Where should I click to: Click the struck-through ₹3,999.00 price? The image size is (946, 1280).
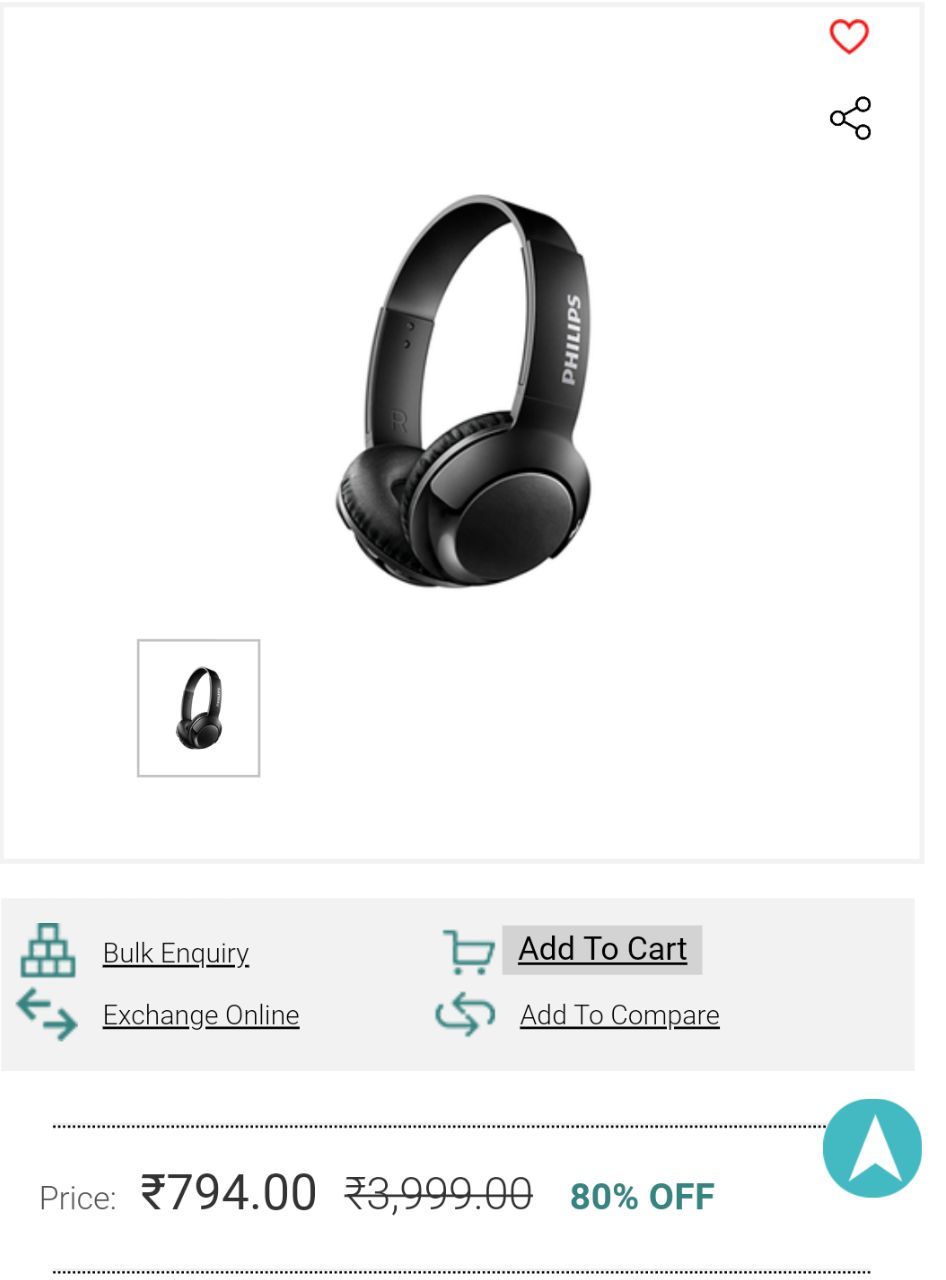tap(438, 1194)
